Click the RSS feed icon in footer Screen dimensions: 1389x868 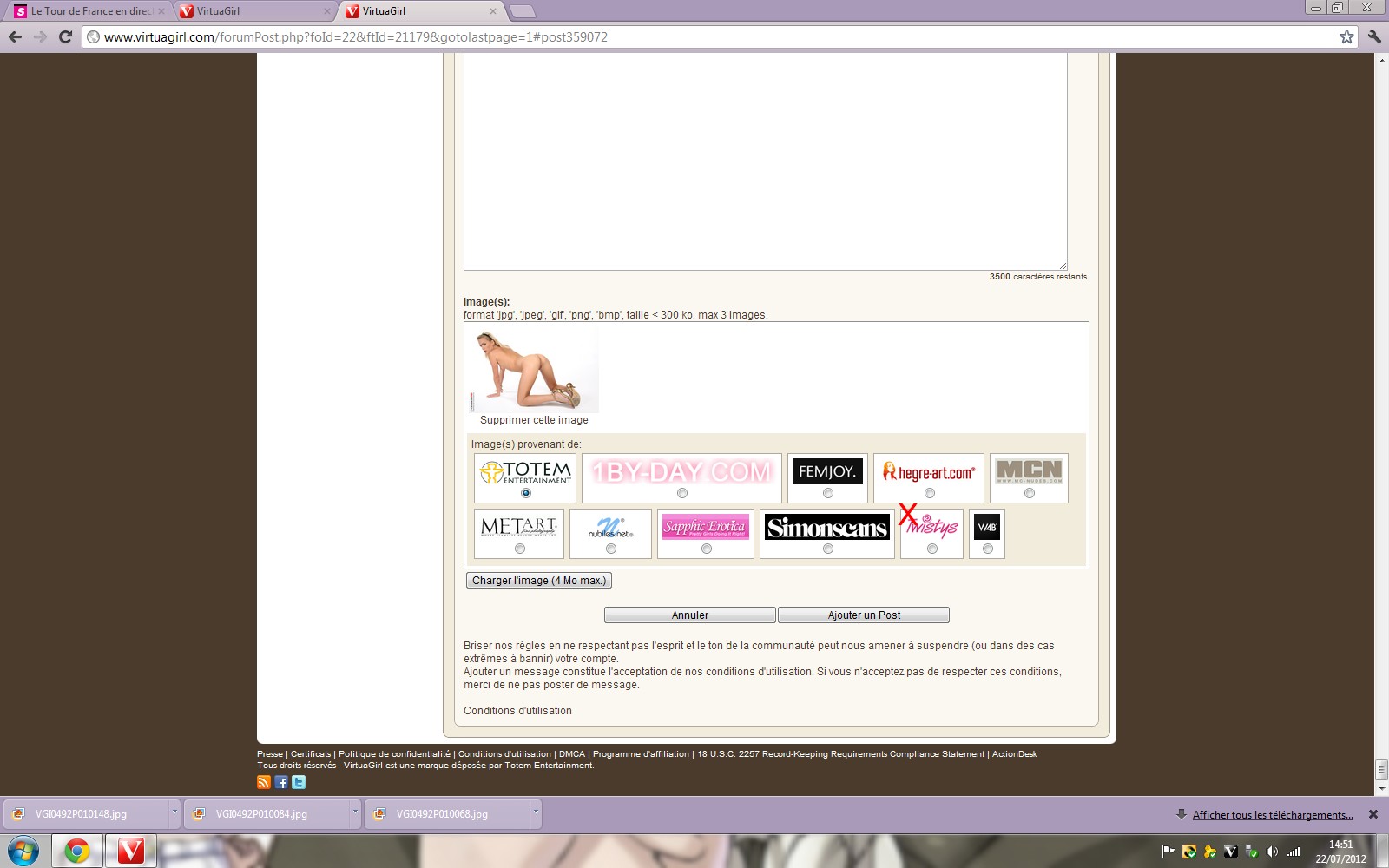click(x=264, y=782)
